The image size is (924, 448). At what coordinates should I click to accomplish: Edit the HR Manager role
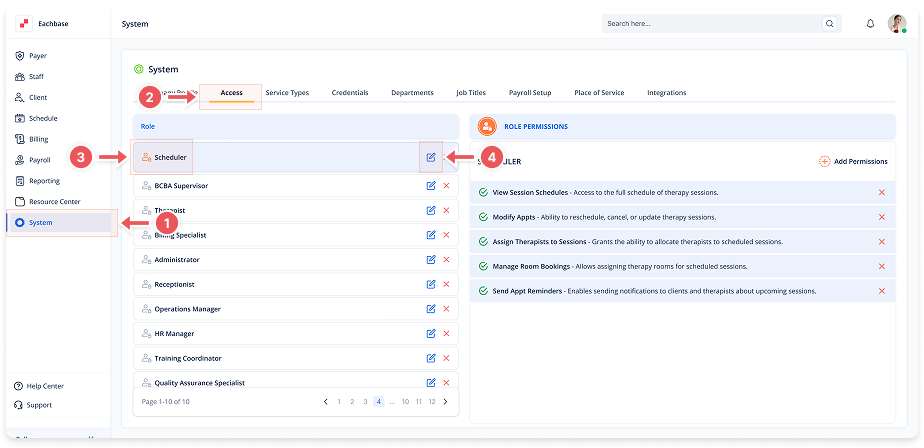click(x=431, y=334)
